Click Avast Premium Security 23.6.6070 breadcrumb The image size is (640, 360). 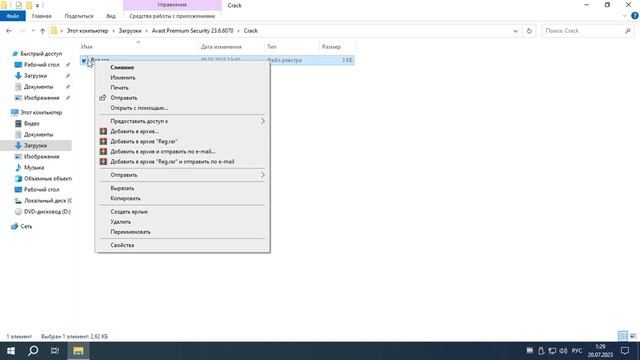tap(193, 31)
